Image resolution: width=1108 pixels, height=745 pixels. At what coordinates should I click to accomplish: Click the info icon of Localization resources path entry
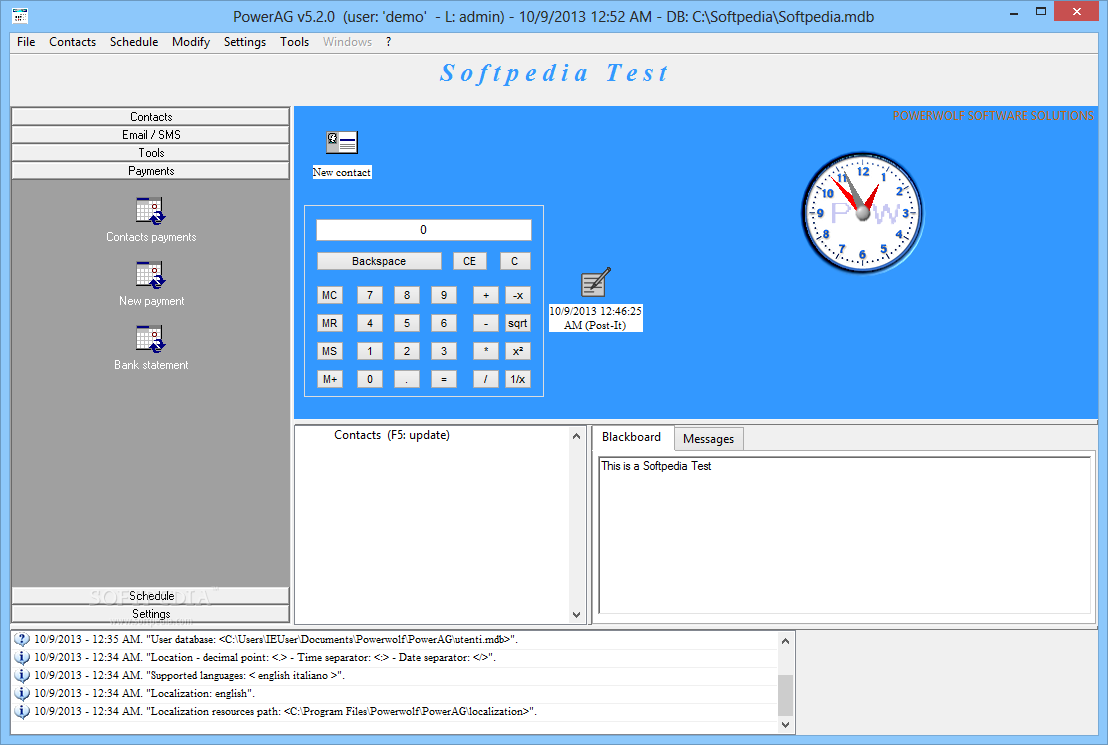click(22, 712)
